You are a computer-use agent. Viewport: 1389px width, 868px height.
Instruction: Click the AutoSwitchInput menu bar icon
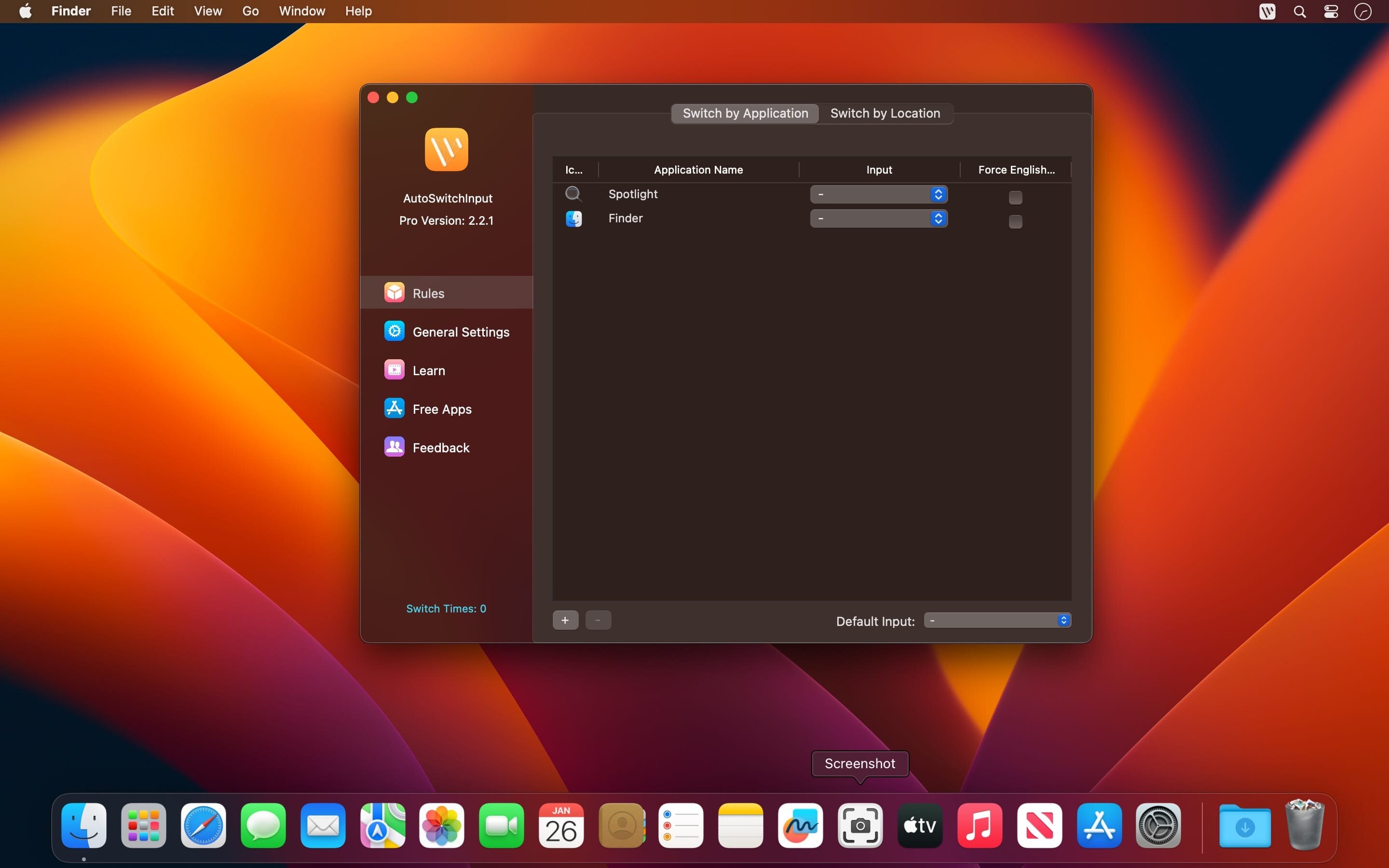tap(1267, 12)
